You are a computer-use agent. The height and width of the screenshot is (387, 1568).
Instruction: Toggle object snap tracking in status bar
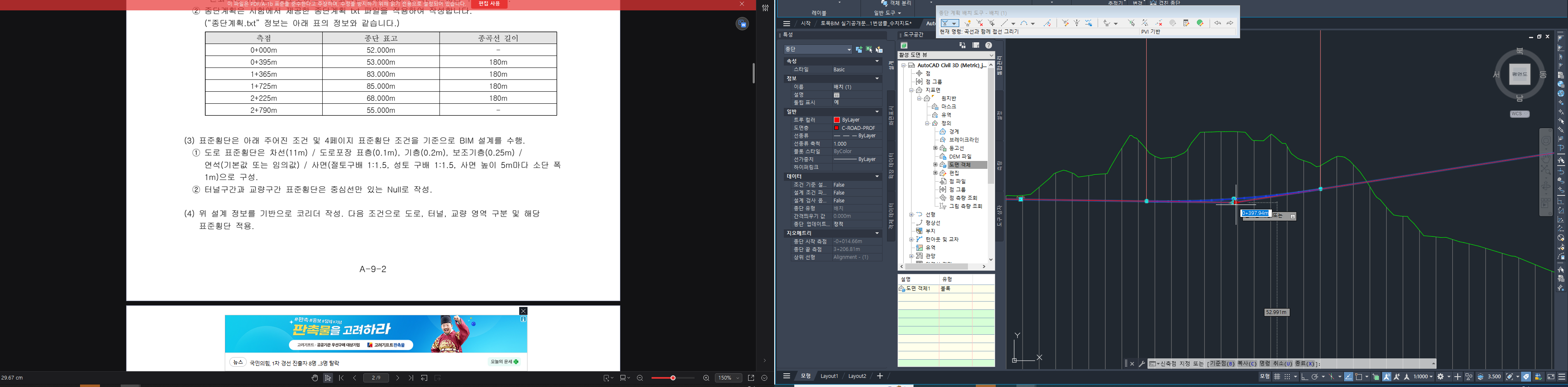coord(1349,377)
